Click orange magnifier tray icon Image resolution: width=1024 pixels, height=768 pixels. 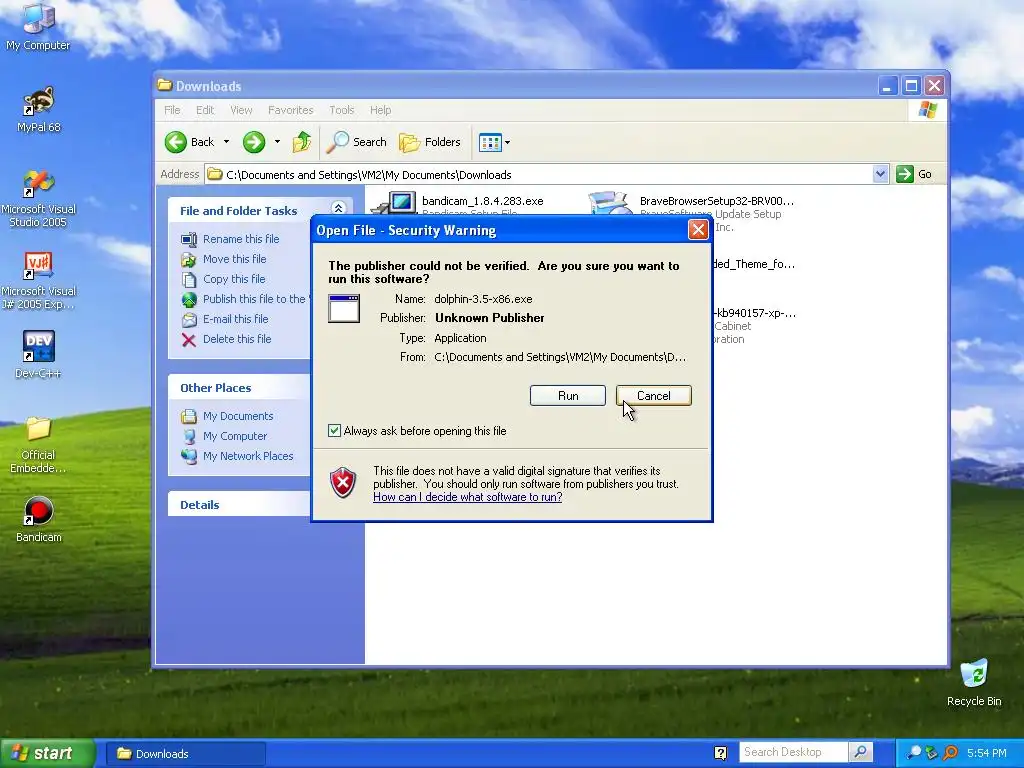pyautogui.click(x=950, y=753)
